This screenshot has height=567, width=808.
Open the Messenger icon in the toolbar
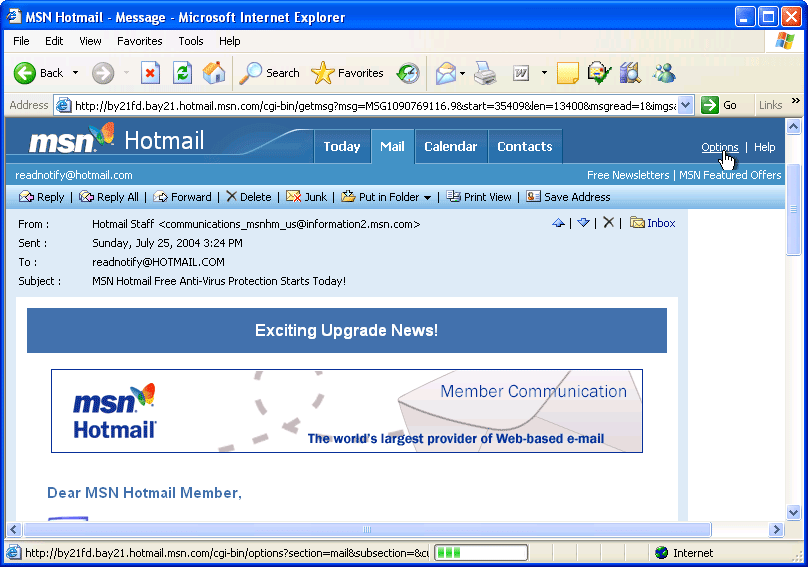point(664,73)
